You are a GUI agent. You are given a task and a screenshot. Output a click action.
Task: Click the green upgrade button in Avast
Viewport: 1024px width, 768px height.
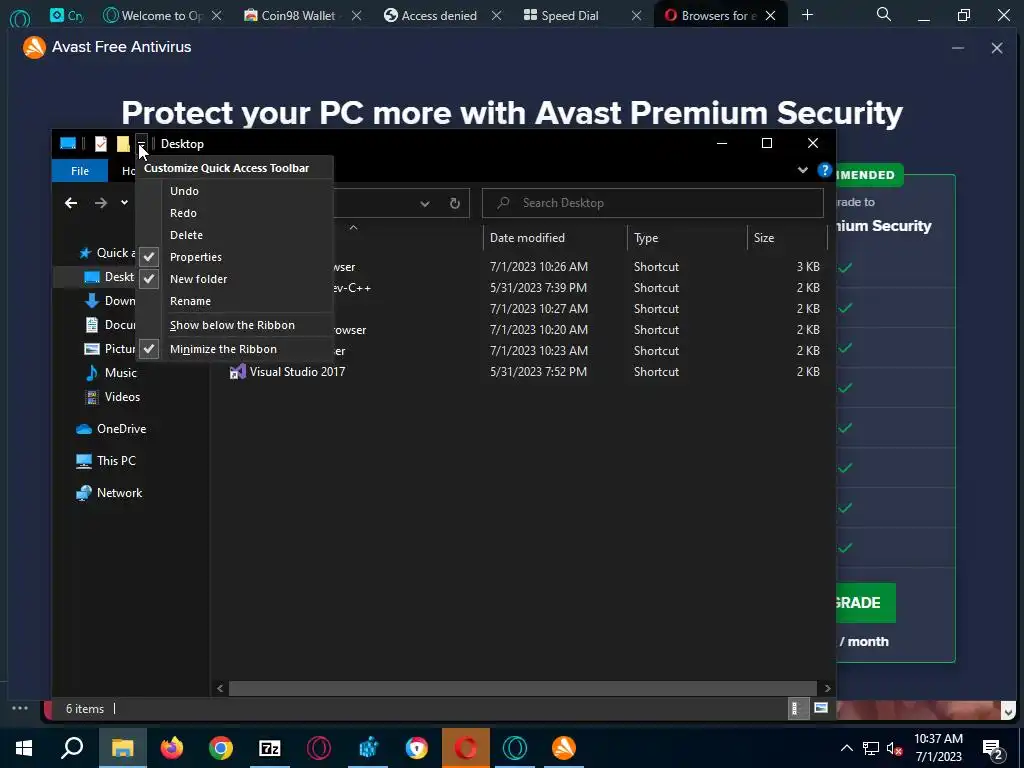(x=866, y=603)
